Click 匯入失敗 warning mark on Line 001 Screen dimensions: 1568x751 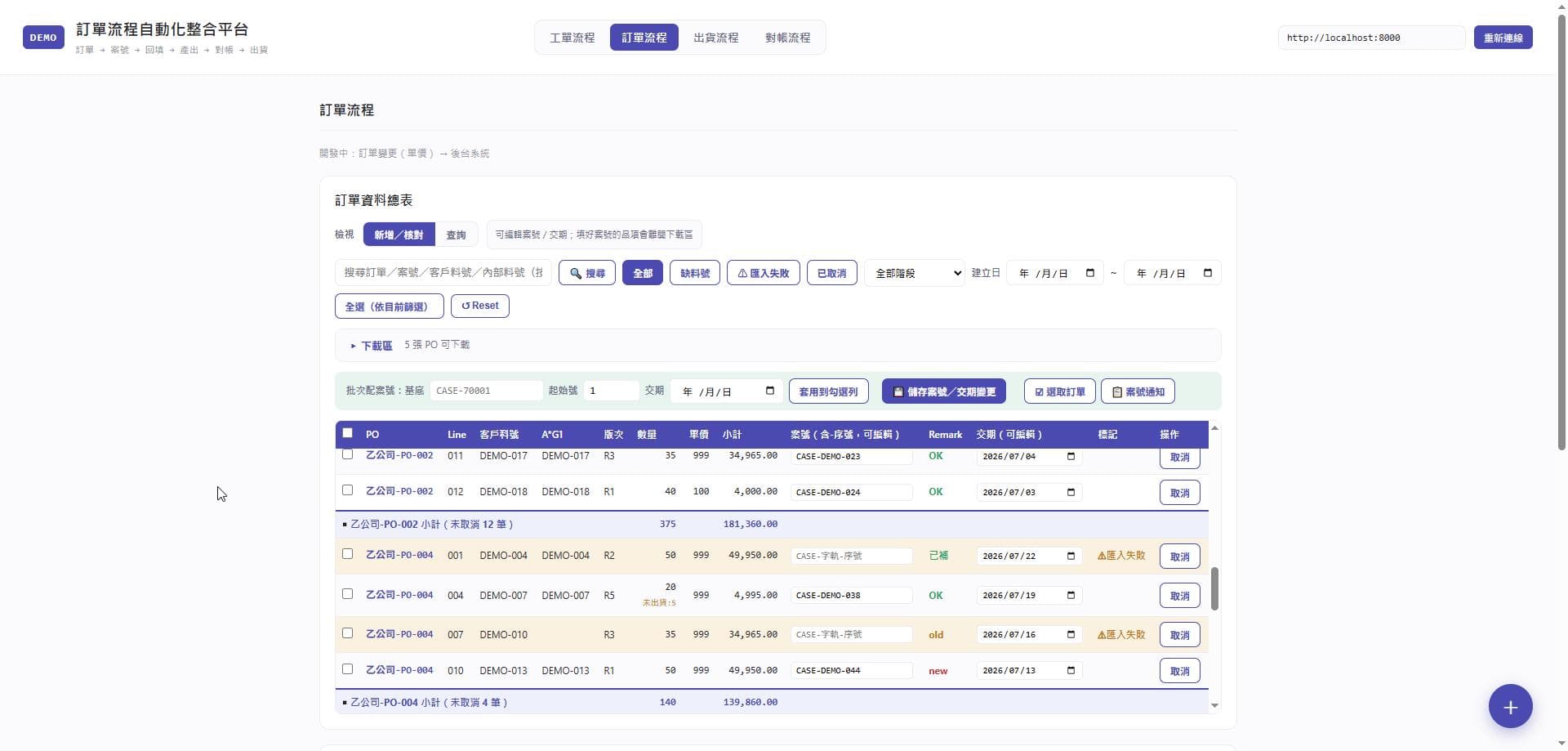pyautogui.click(x=1121, y=556)
